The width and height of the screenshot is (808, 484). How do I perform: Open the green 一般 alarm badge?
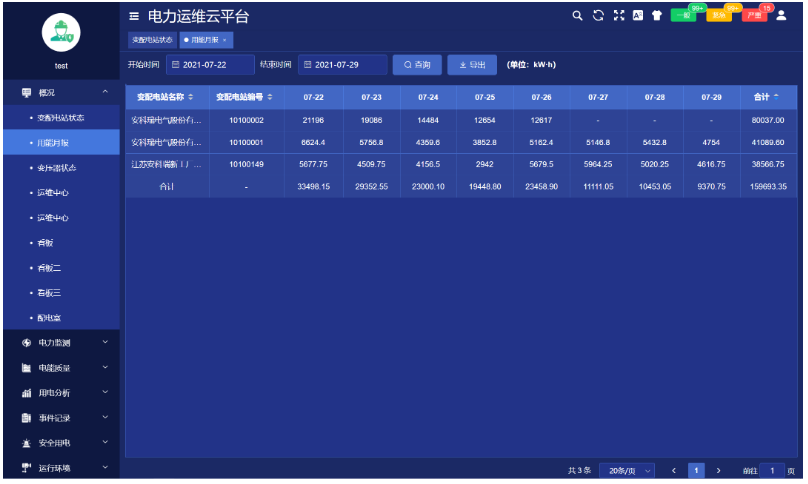click(683, 16)
